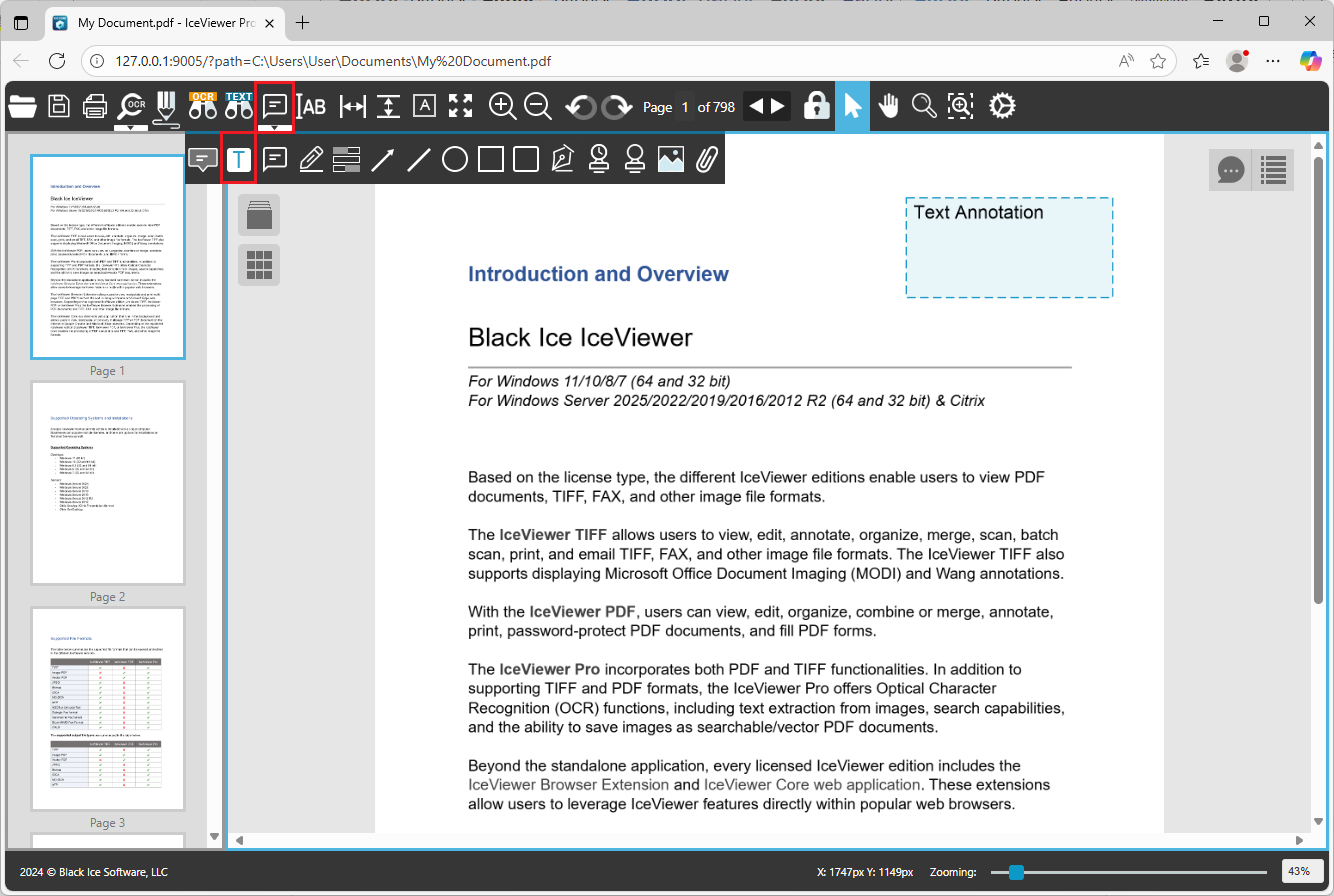Select the arrow annotation tool
The image size is (1334, 896).
pos(383,159)
